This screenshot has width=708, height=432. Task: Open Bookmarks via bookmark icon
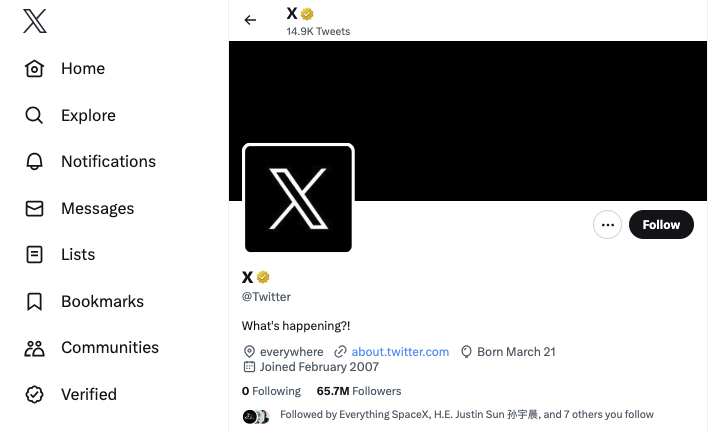35,302
